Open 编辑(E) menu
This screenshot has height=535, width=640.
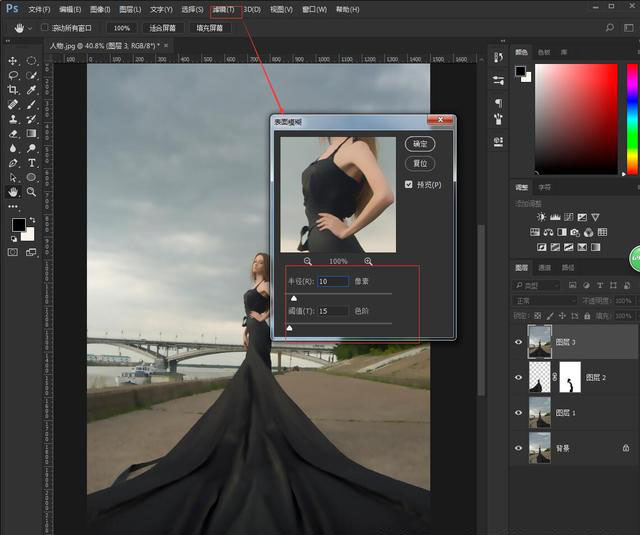click(70, 9)
